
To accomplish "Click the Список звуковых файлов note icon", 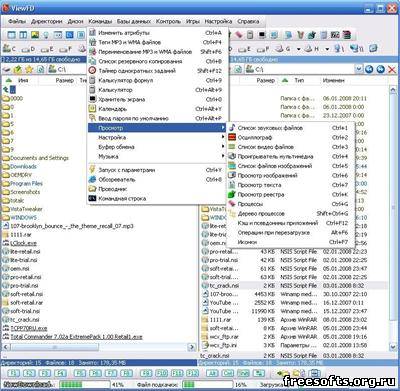I will [x=232, y=128].
